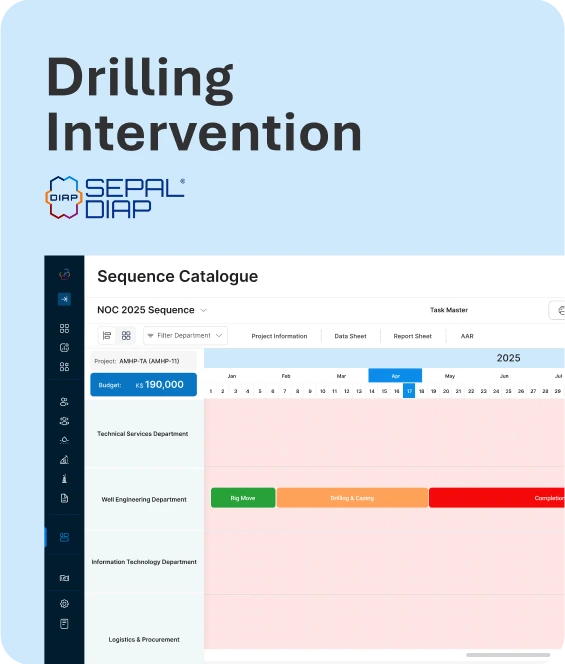Open the chart analytics sidebar icon
The height and width of the screenshot is (664, 565).
pyautogui.click(x=64, y=348)
